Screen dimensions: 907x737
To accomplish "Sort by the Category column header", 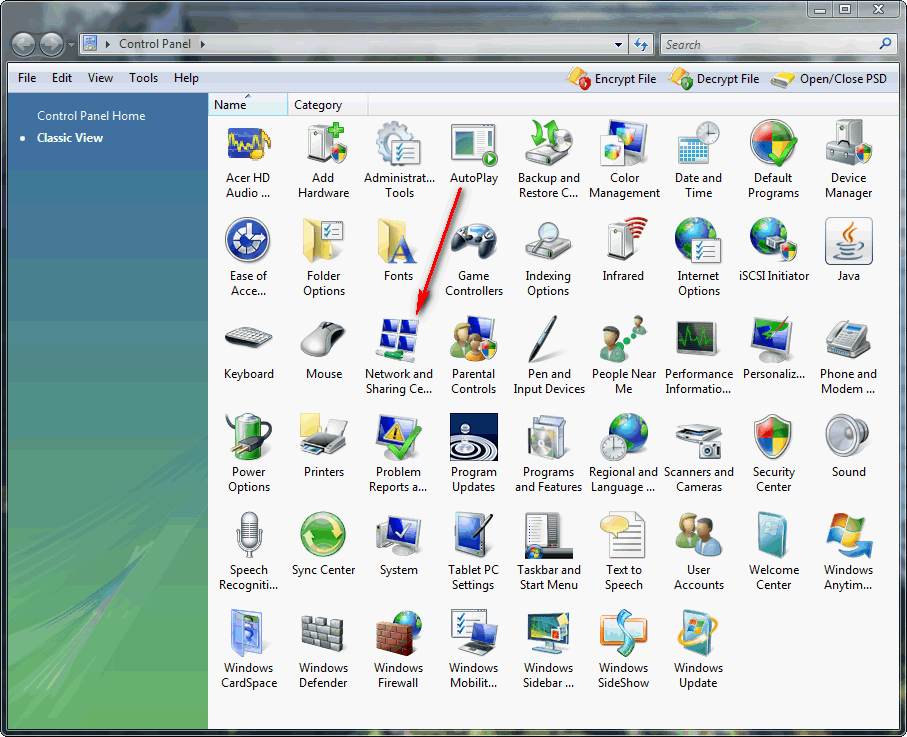I will pyautogui.click(x=327, y=105).
